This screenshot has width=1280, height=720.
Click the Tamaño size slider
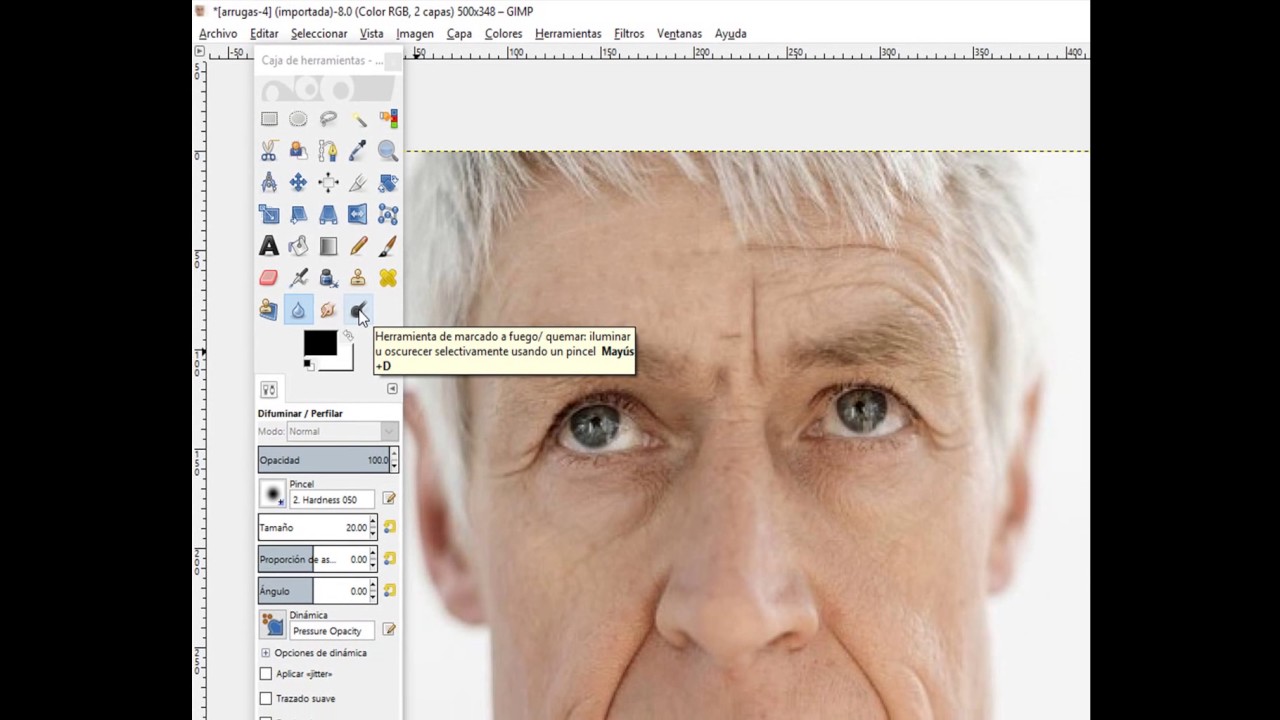click(313, 527)
